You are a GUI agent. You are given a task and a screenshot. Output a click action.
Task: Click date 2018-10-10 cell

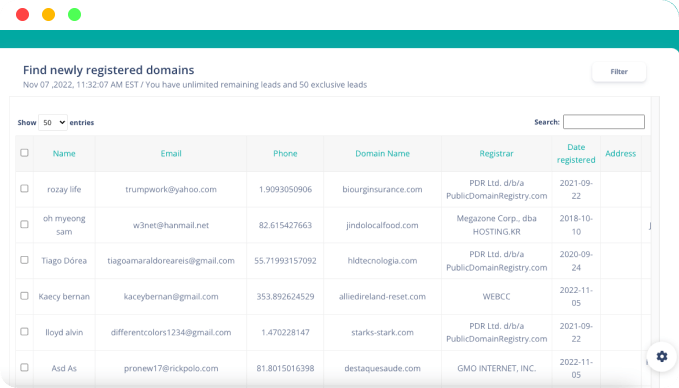(576, 225)
